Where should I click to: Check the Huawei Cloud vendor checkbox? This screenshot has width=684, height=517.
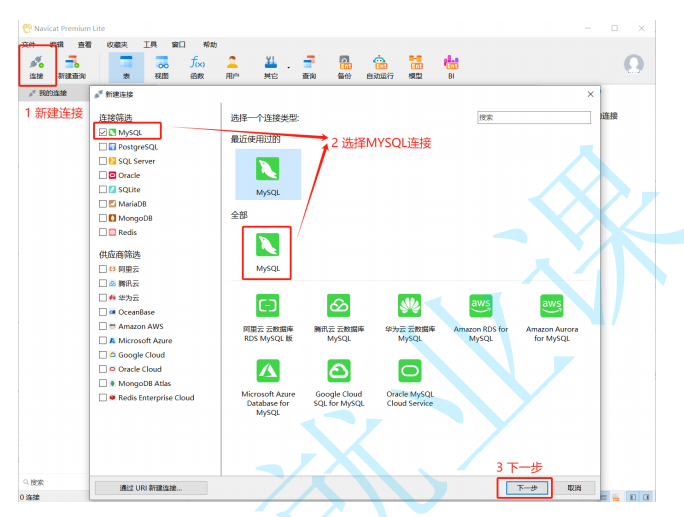coord(103,298)
